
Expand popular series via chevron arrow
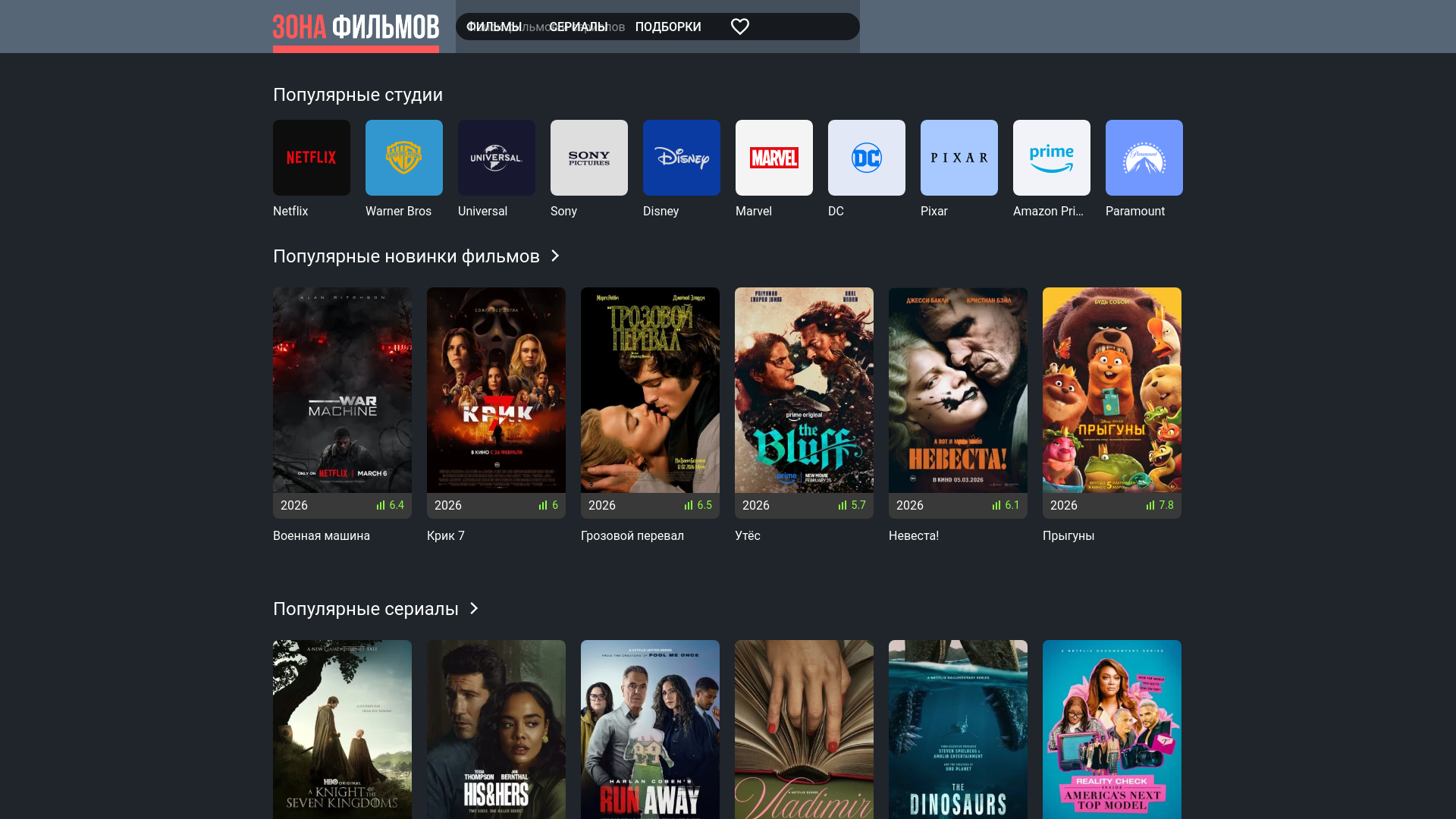474,609
